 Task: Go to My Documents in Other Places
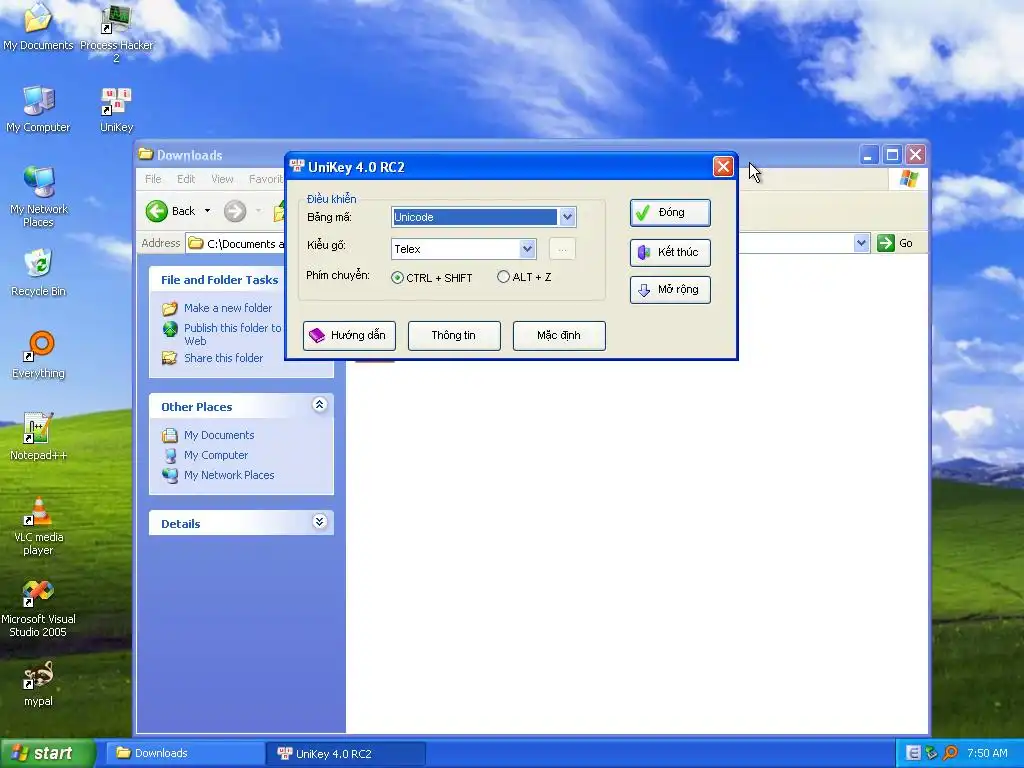(x=219, y=435)
